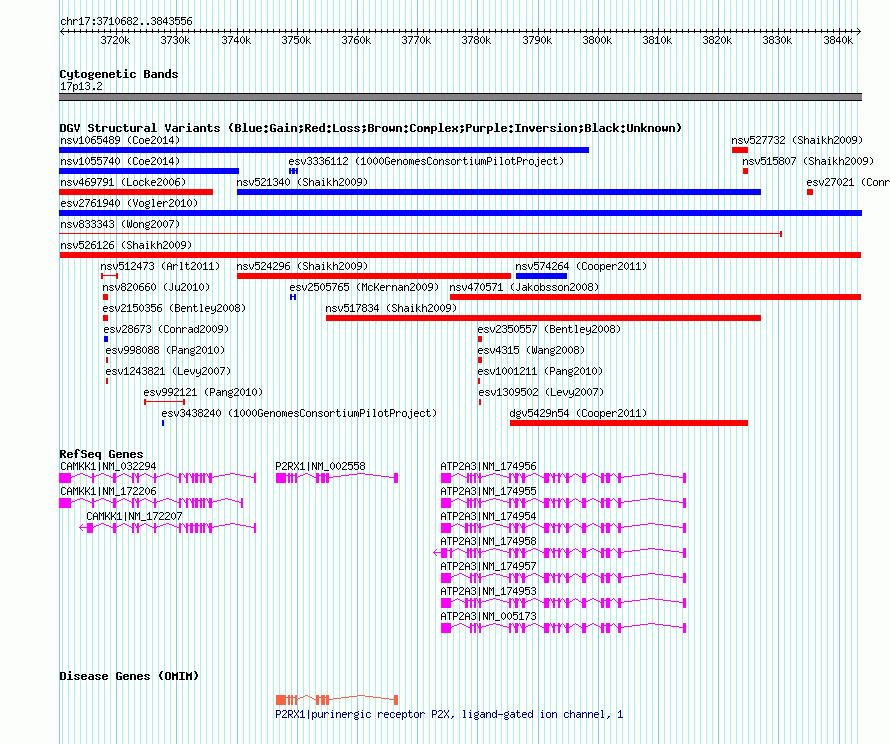890x744 pixels.
Task: Click CAMKK1|NM_172206 gene label
Action: tap(108, 491)
